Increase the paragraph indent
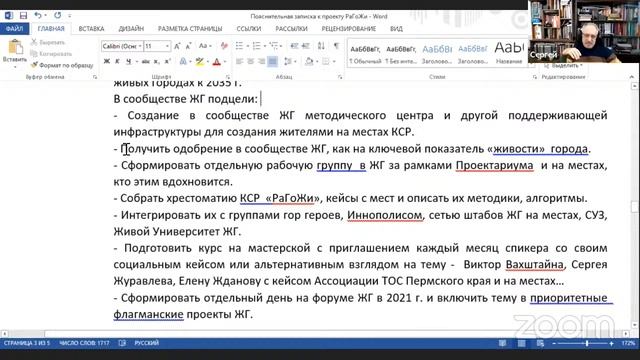The image size is (640, 360). pos(306,46)
